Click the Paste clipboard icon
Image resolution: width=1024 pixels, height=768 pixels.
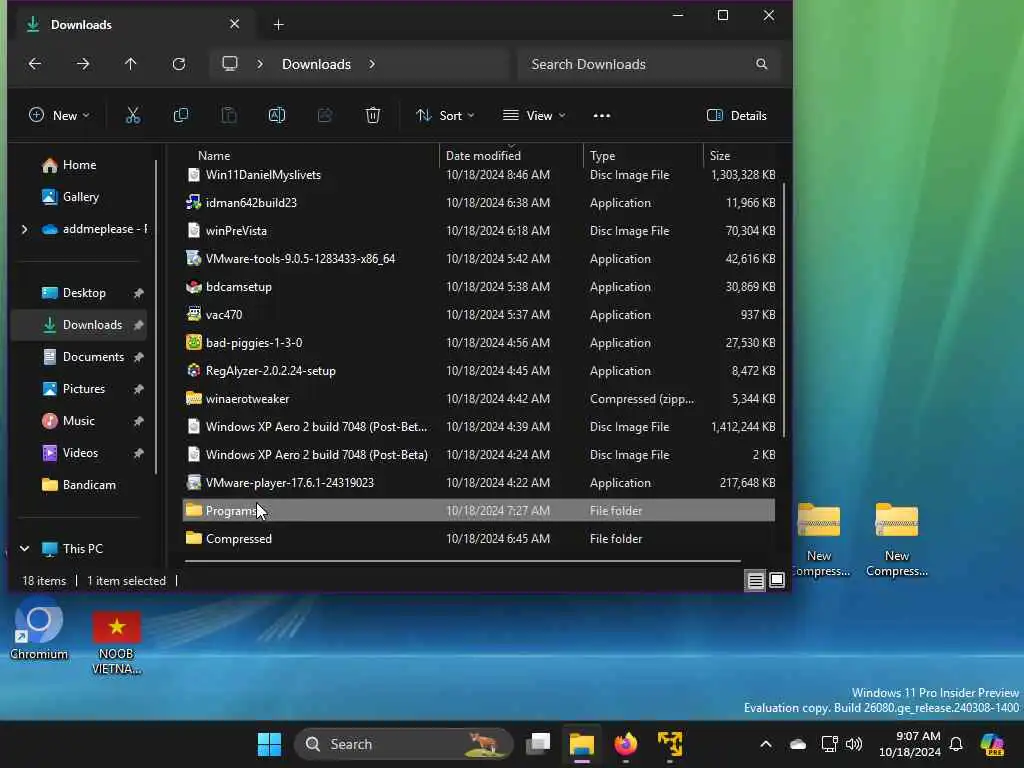tap(229, 116)
